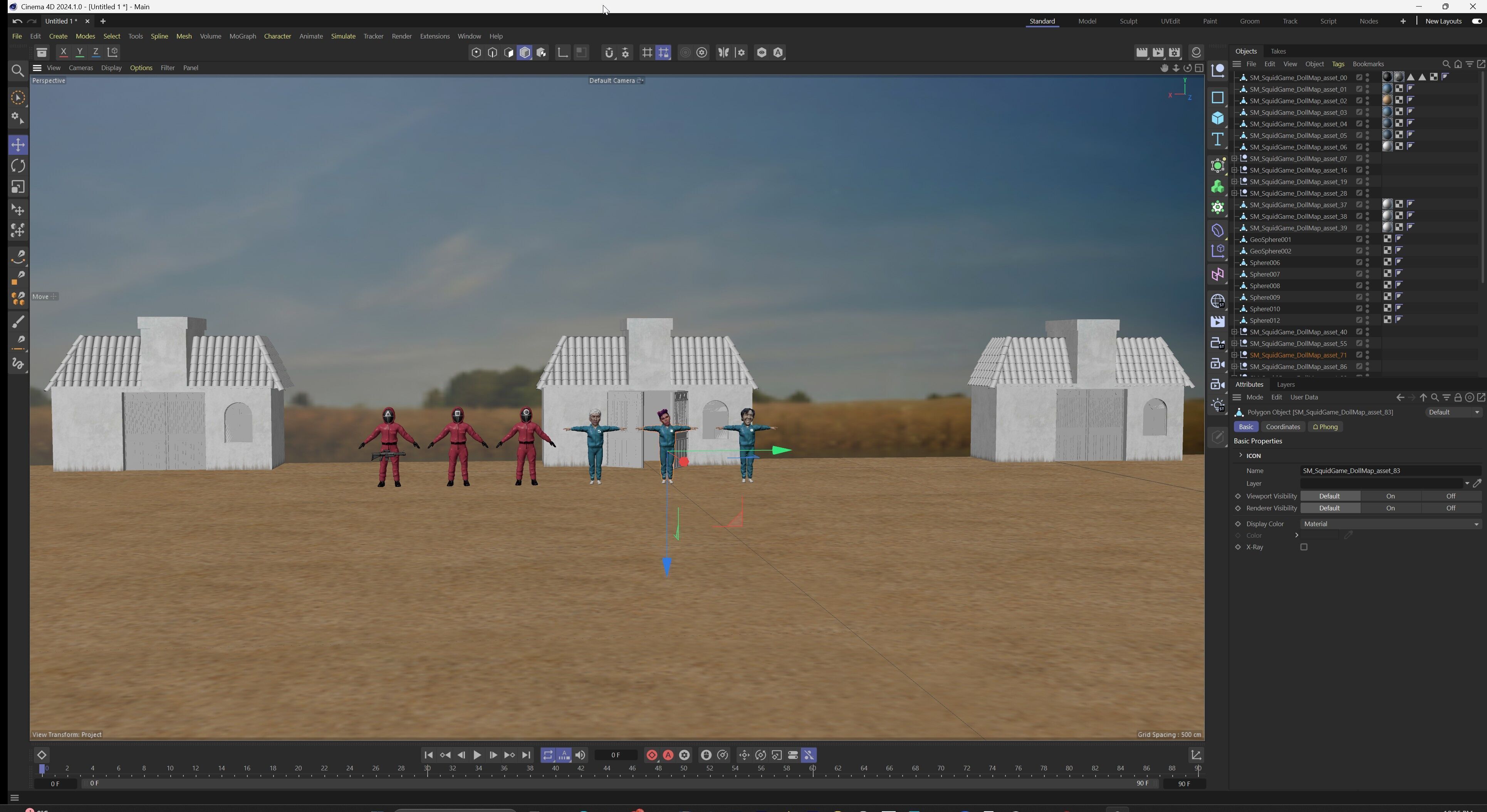Expand SM_SquidGame_DollMap_asset_19 tree node

tap(1234, 182)
